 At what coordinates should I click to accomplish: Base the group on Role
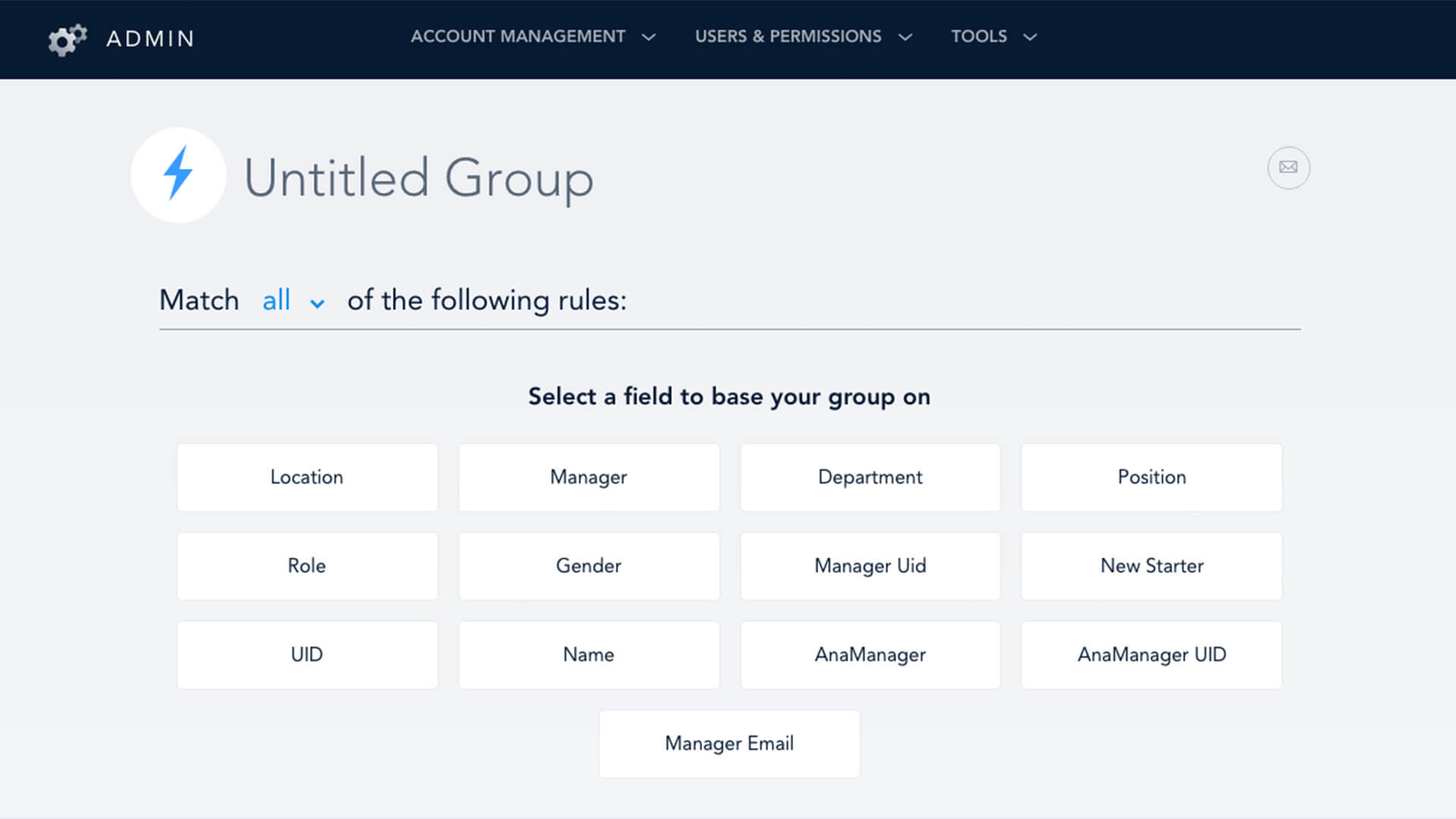pyautogui.click(x=307, y=566)
